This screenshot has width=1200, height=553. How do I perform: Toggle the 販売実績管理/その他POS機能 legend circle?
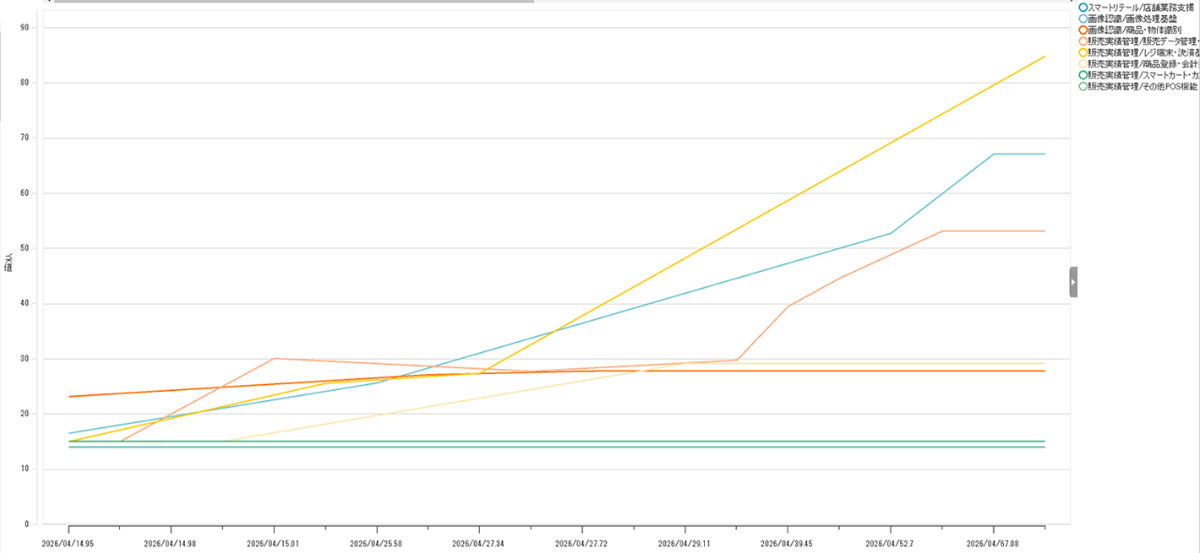(1083, 87)
